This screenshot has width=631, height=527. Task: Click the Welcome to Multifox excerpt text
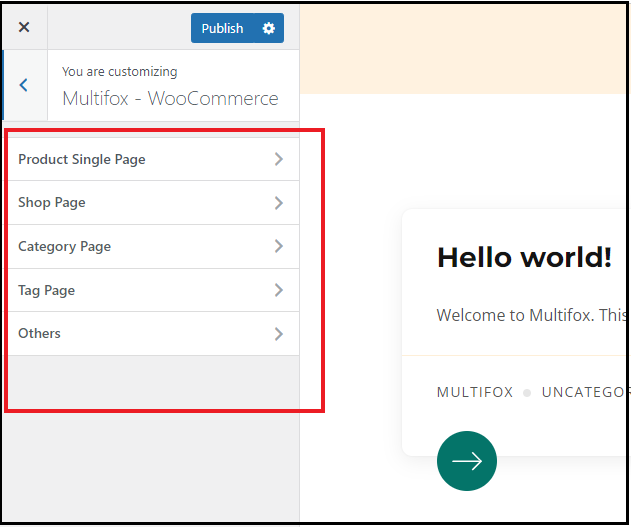[532, 315]
